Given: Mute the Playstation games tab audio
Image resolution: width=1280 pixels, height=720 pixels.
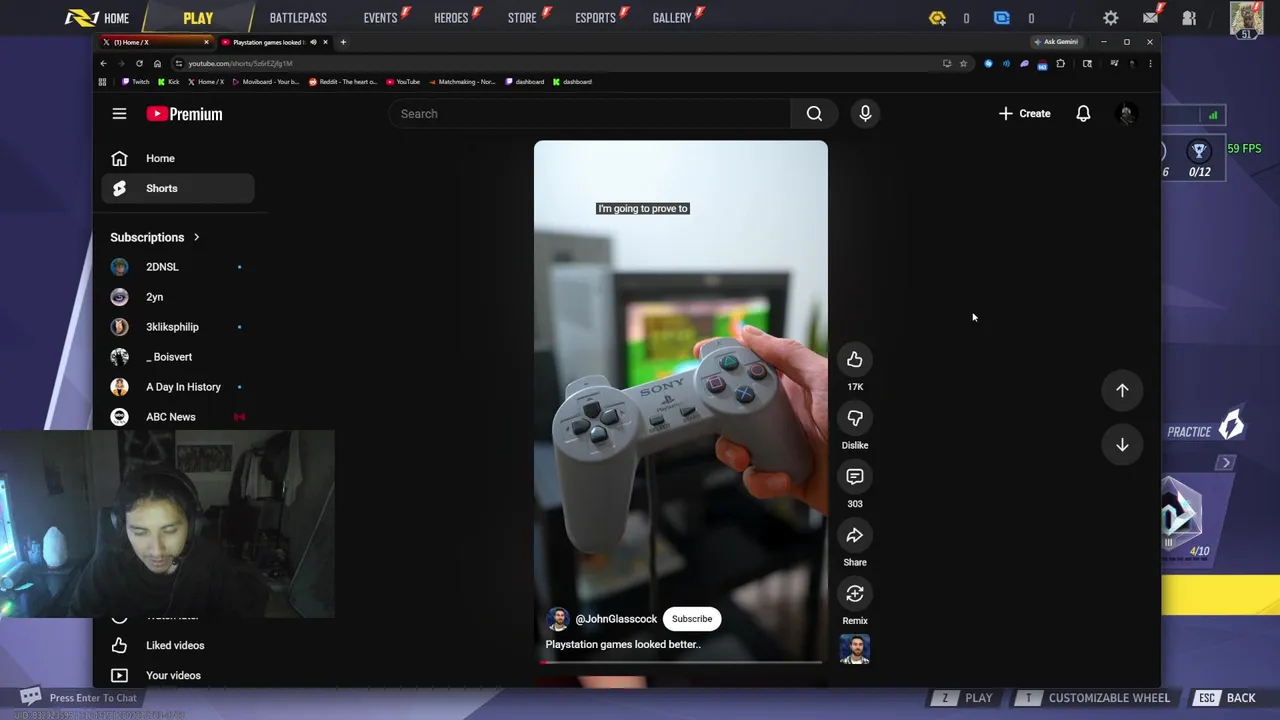Looking at the screenshot, I should [313, 42].
